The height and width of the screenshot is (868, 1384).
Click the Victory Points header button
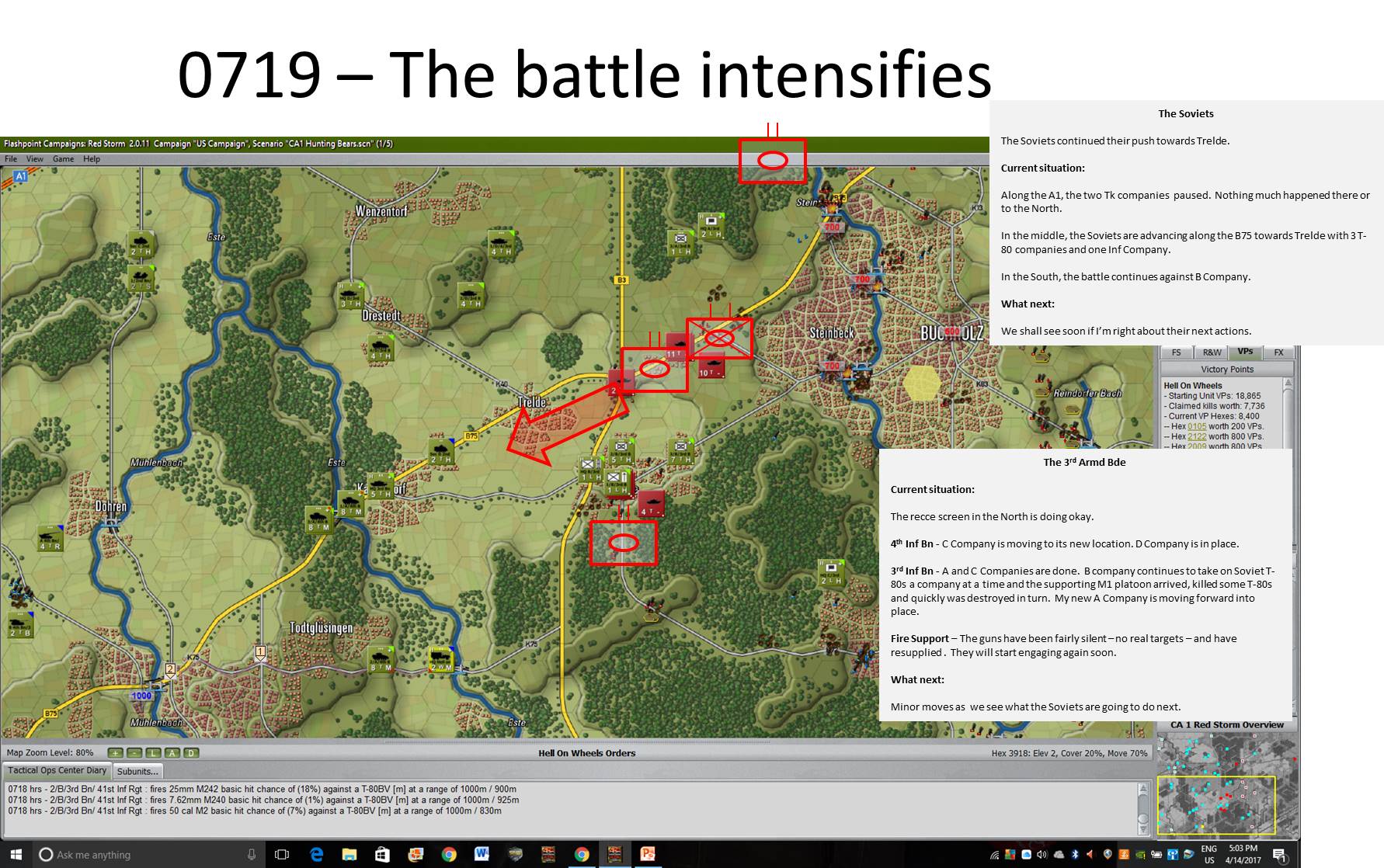[x=1227, y=370]
